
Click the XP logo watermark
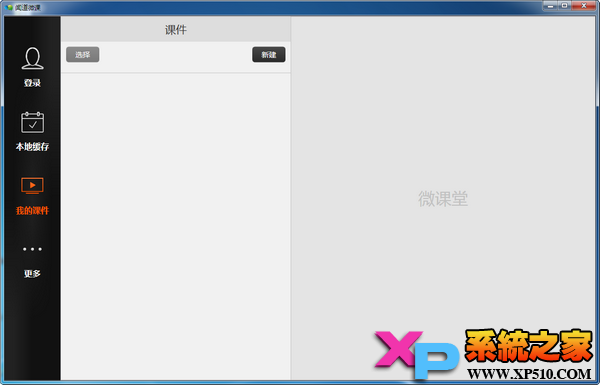coord(416,354)
